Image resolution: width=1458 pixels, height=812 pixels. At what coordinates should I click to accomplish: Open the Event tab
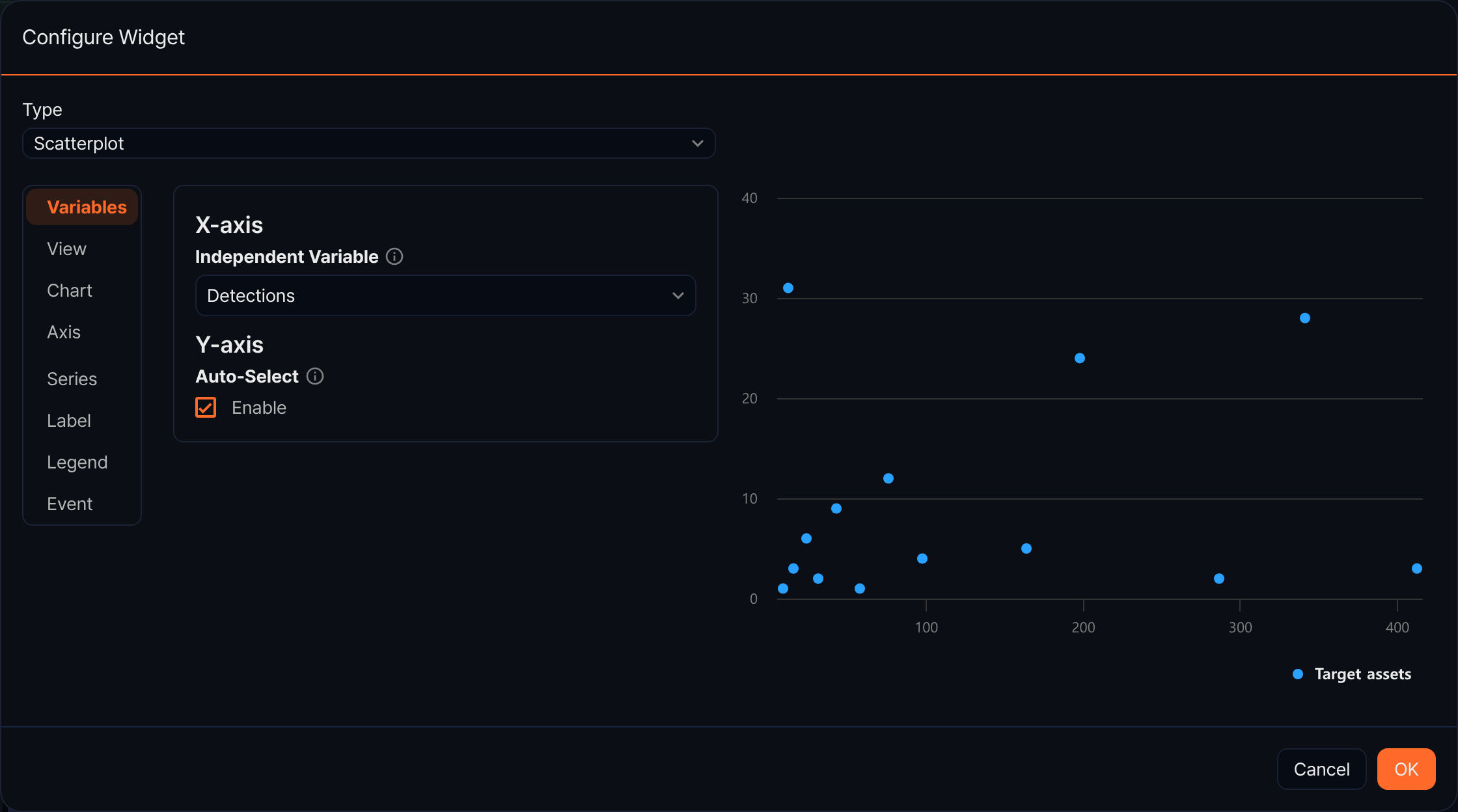[x=70, y=504]
